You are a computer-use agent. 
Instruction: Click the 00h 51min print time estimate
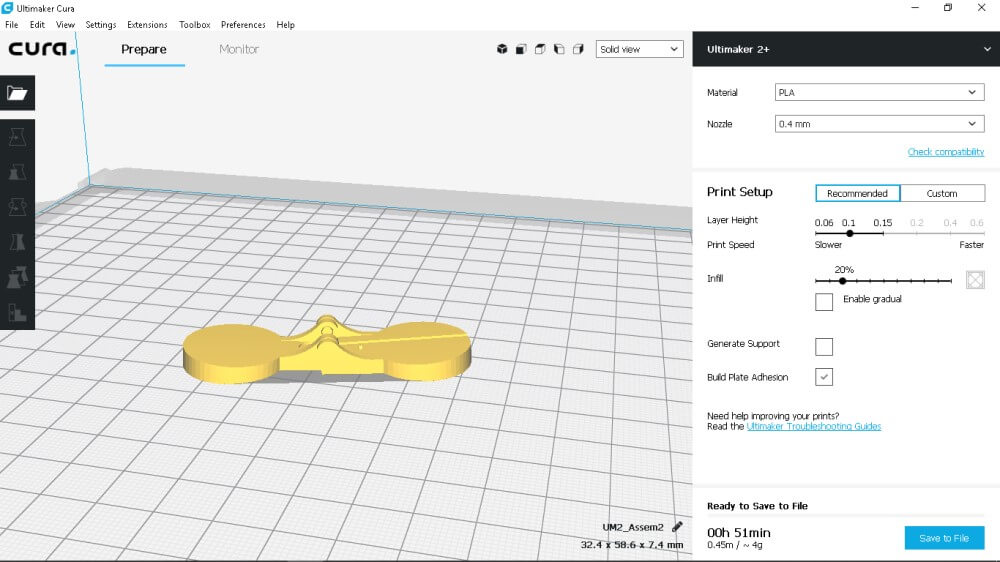[x=739, y=532]
